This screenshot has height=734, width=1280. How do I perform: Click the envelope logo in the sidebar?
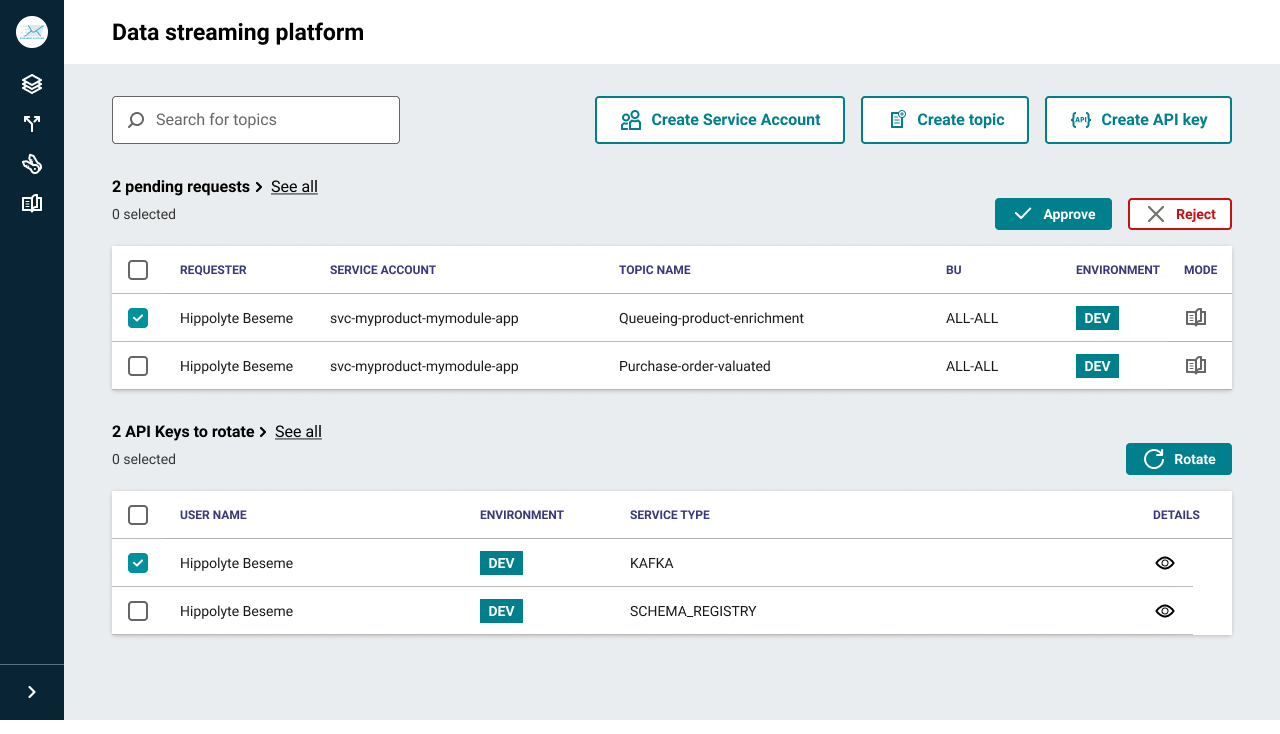click(32, 32)
